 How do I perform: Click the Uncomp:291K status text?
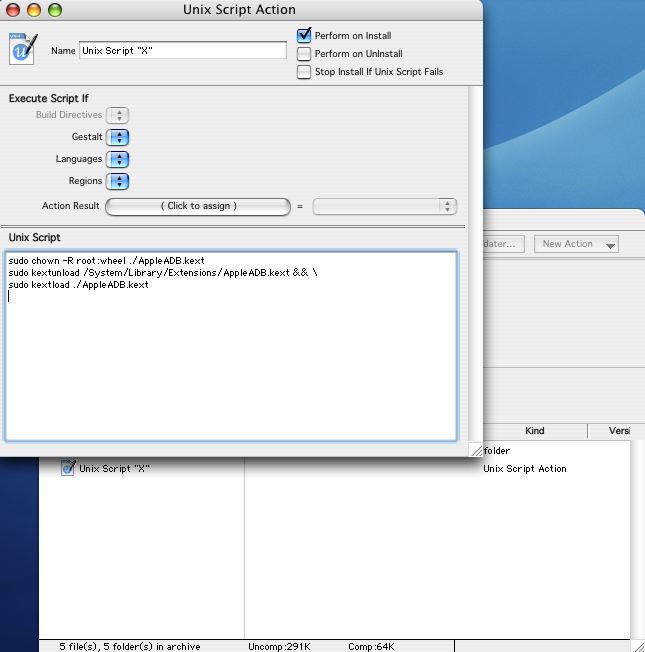click(279, 646)
